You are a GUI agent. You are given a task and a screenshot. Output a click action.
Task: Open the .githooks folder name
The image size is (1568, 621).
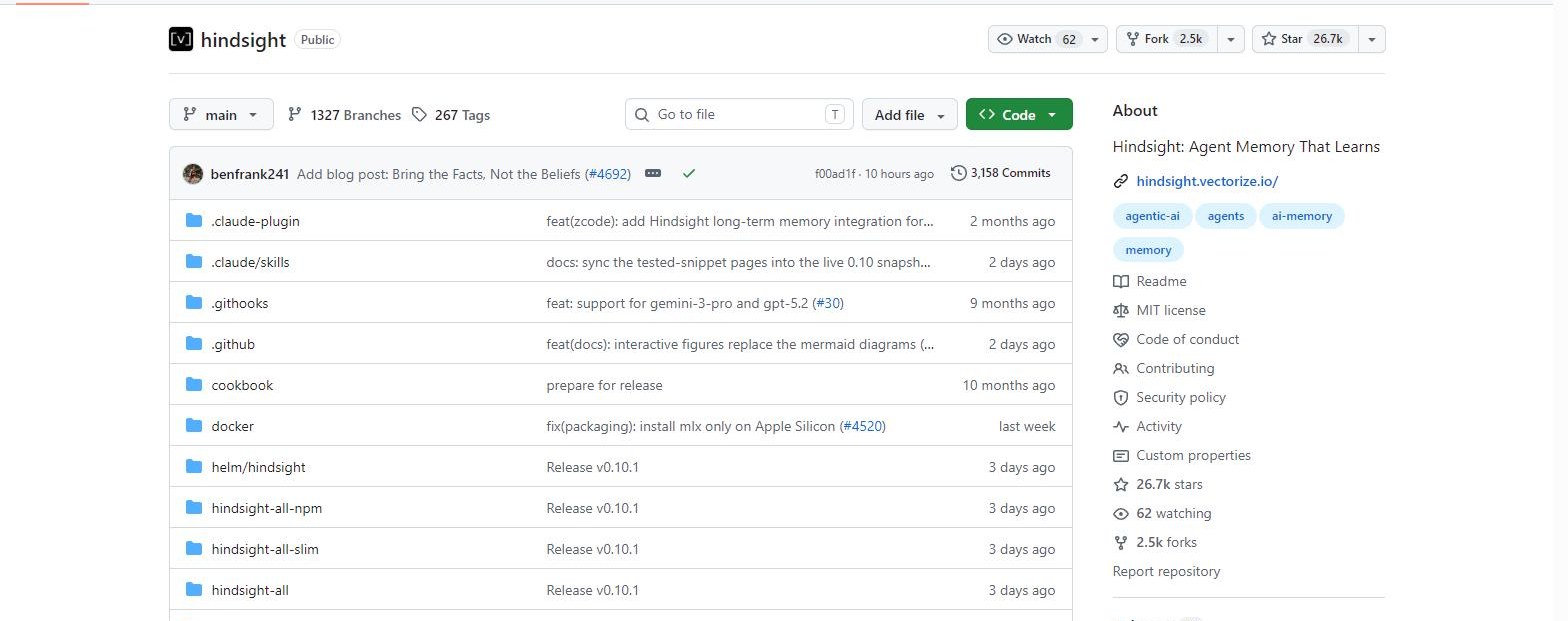point(239,303)
